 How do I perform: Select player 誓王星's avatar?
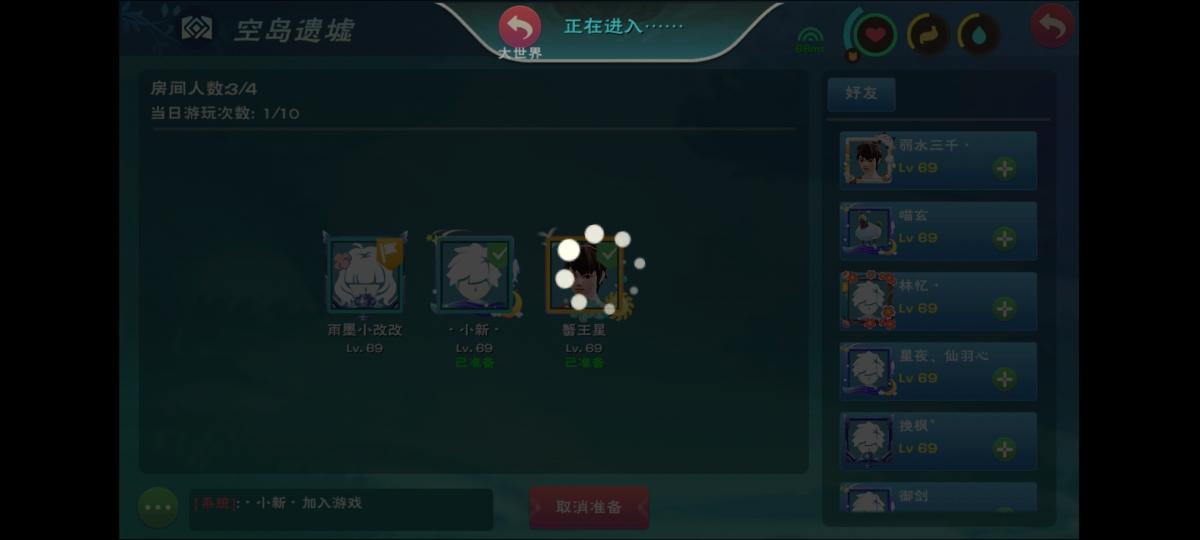pos(585,274)
